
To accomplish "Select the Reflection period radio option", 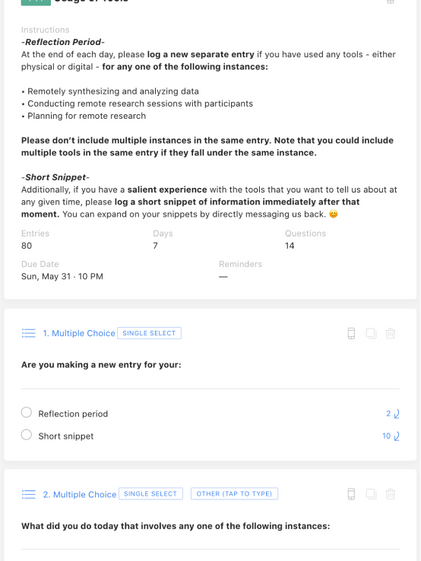I will pyautogui.click(x=26, y=412).
